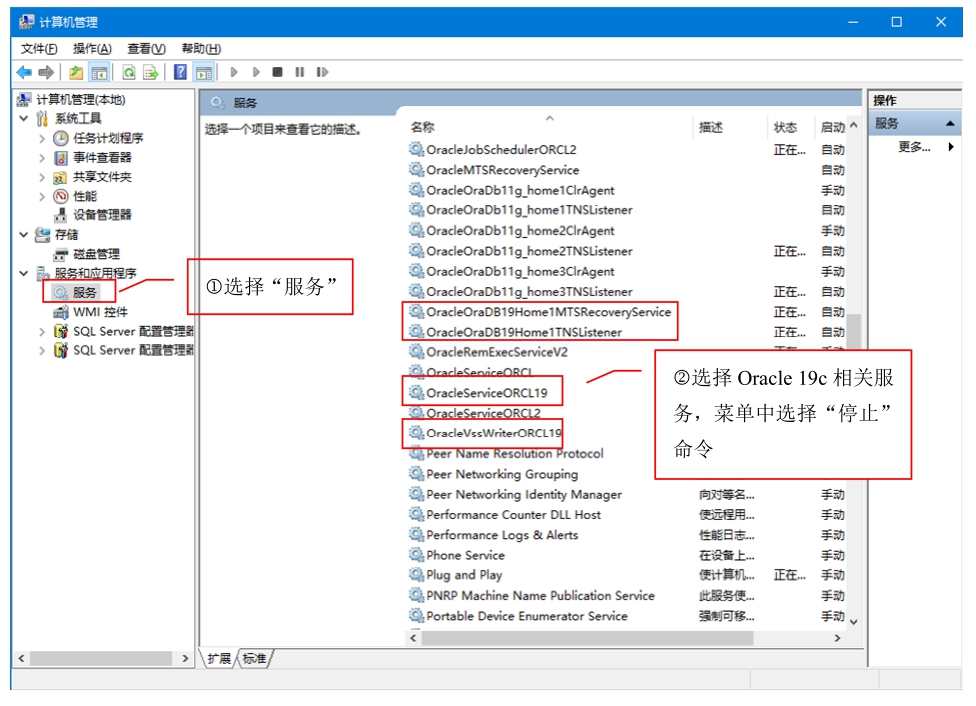Select the Peer Networking Grouping service
This screenshot has width=976, height=706.
(502, 474)
